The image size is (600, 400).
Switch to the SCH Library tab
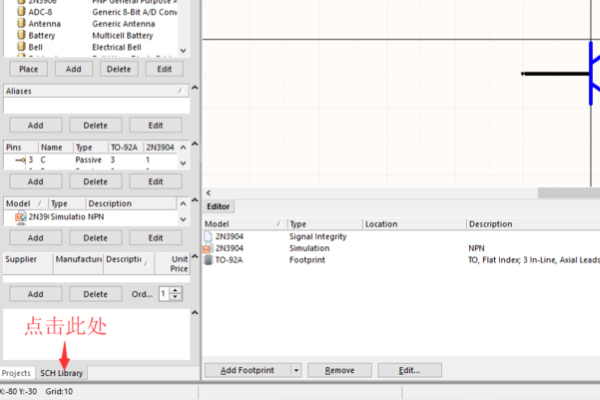(62, 373)
